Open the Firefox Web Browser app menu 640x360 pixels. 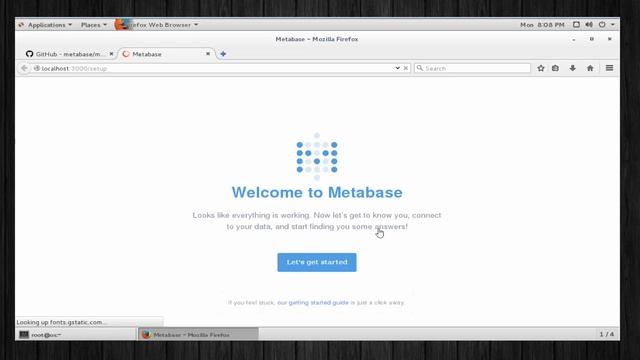click(157, 25)
